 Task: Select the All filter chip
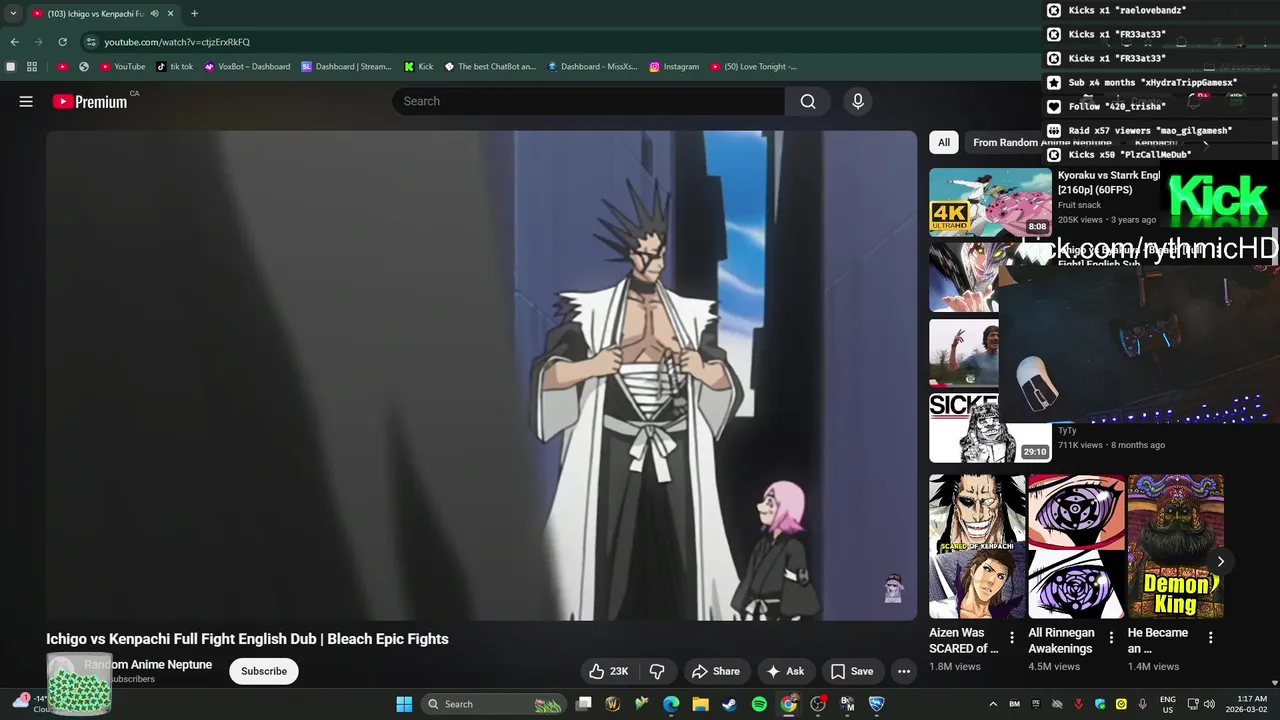pos(943,143)
